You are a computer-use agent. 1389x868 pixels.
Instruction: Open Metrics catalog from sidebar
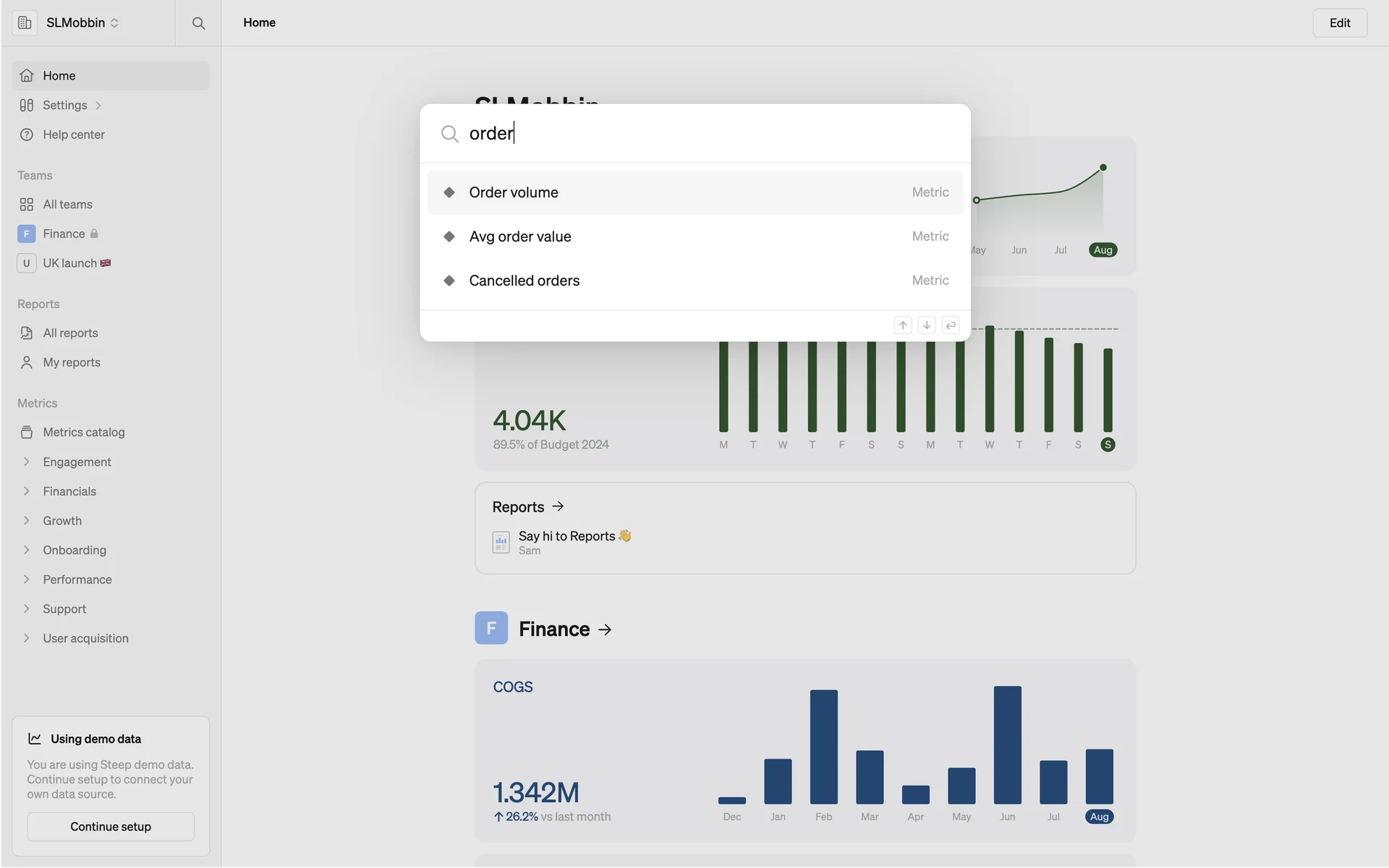(83, 432)
